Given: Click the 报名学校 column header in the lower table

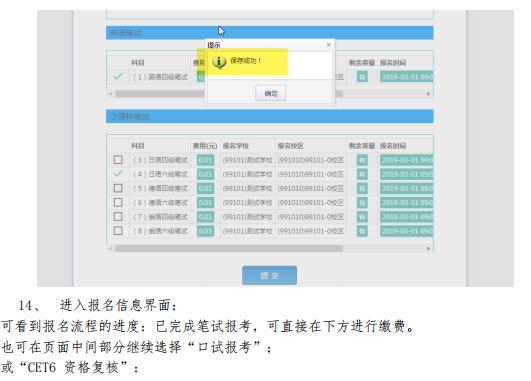Looking at the screenshot, I should point(236,146).
